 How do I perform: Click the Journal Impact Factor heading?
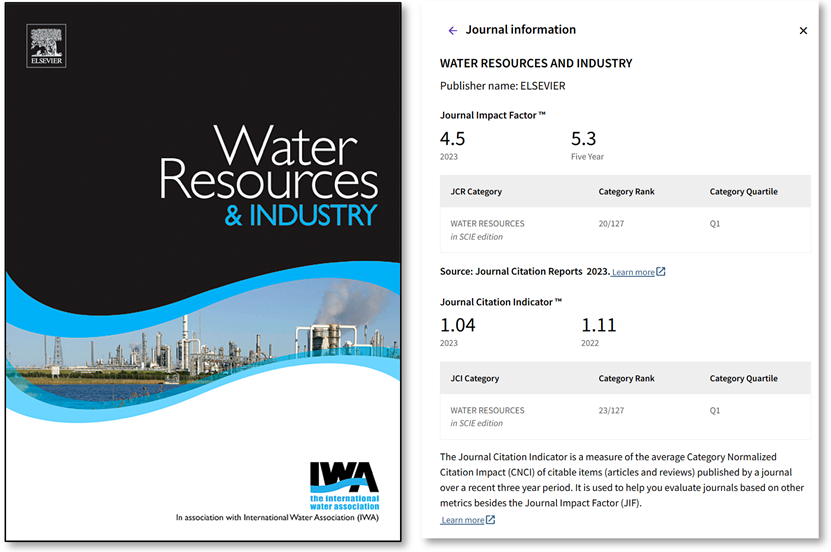pyautogui.click(x=493, y=115)
